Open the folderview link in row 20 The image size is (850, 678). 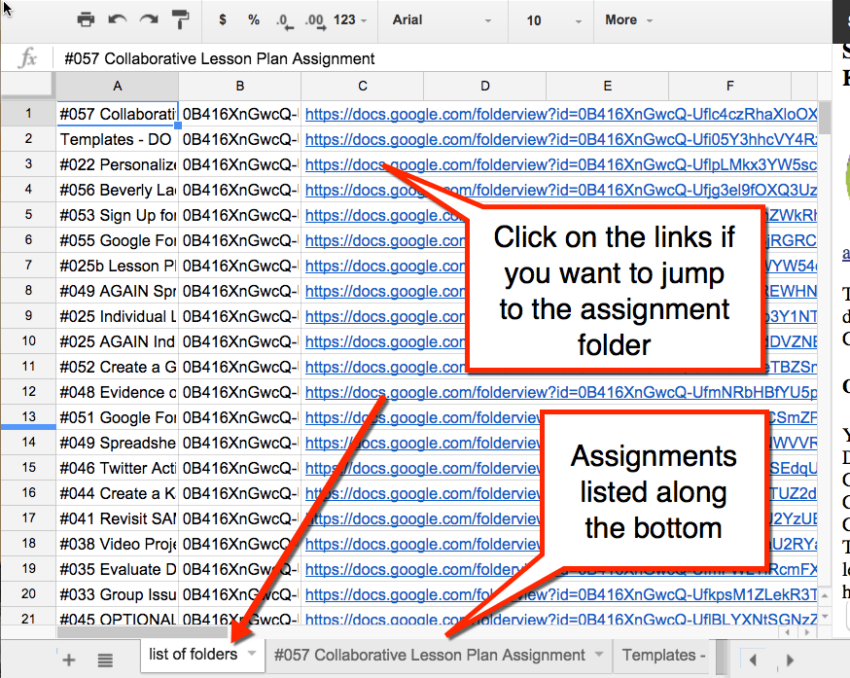[x=561, y=595]
